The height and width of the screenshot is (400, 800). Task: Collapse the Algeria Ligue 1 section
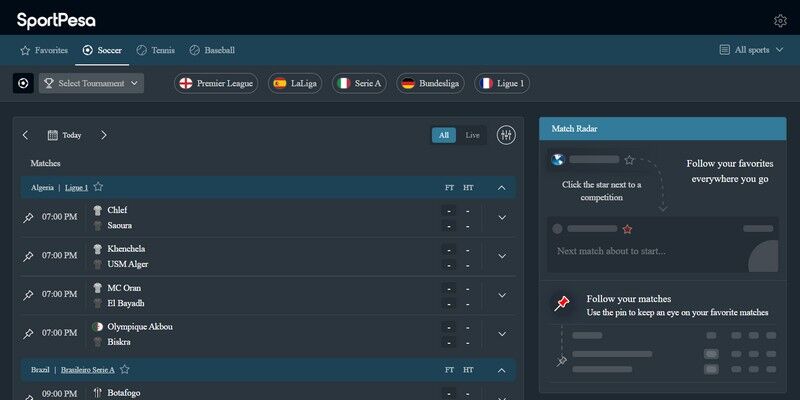click(x=502, y=188)
